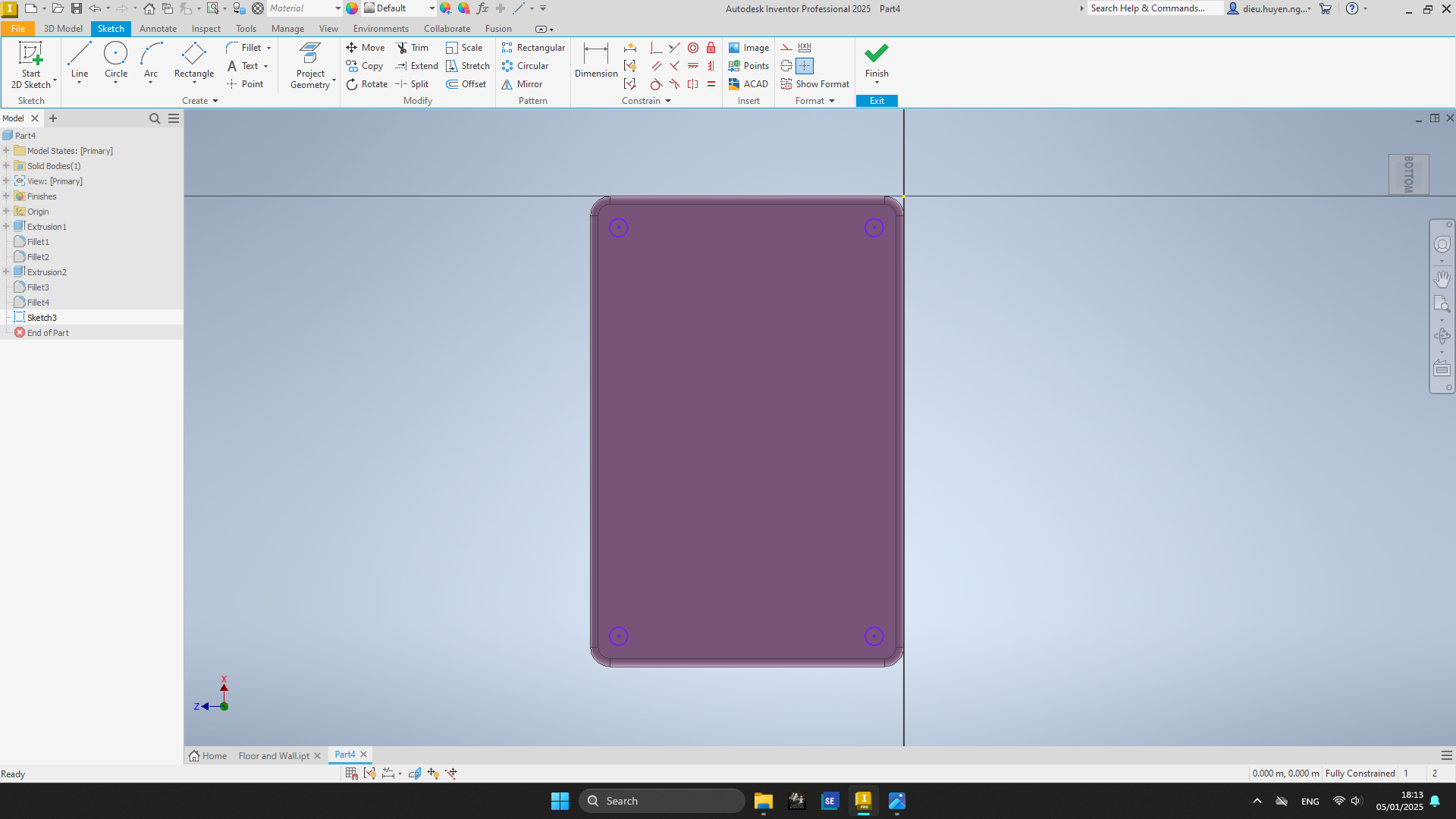Screen dimensions: 1456x819
Task: Select the Pan hand tool in navigation bar
Action: 1442,279
